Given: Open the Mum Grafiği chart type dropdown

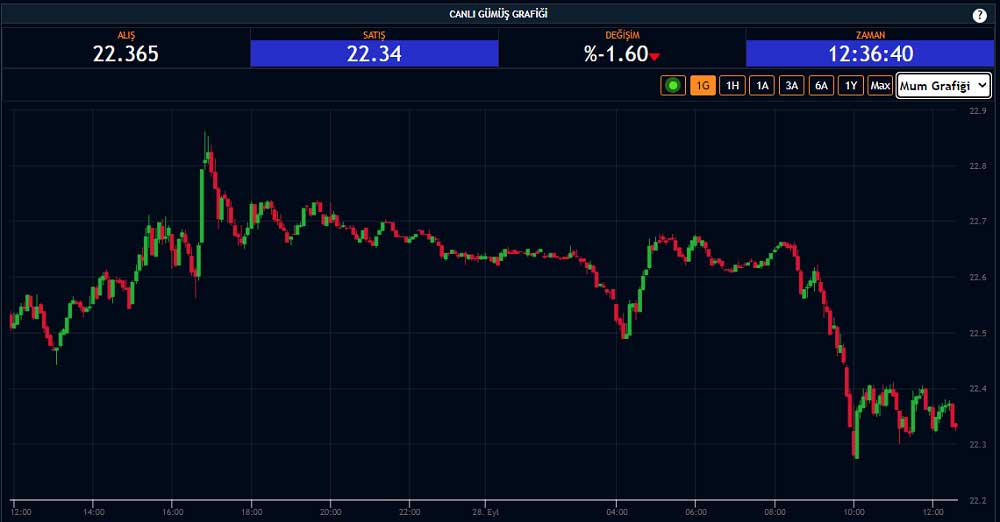Looking at the screenshot, I should 943,86.
